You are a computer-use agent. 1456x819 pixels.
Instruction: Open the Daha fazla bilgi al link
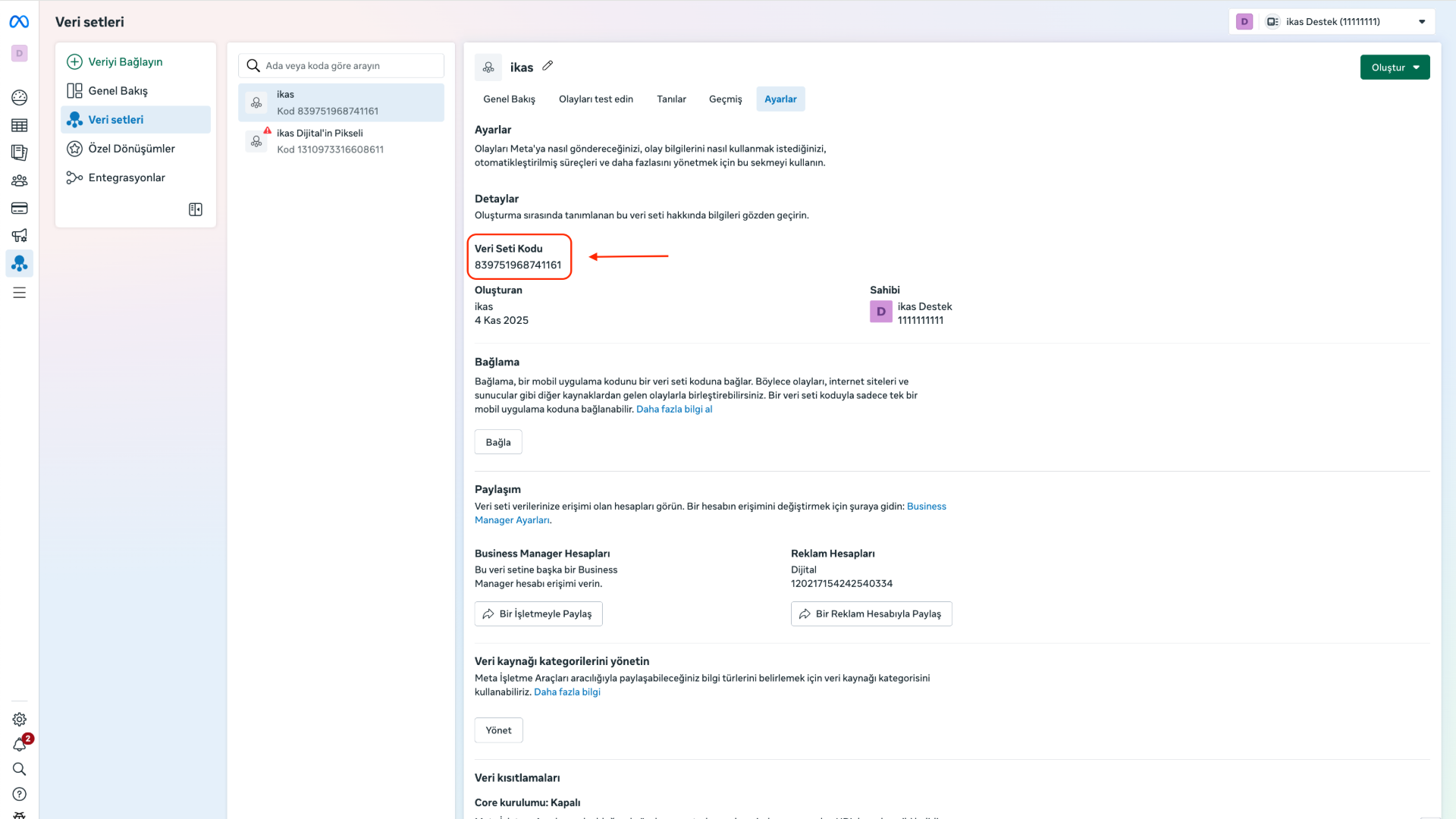674,409
